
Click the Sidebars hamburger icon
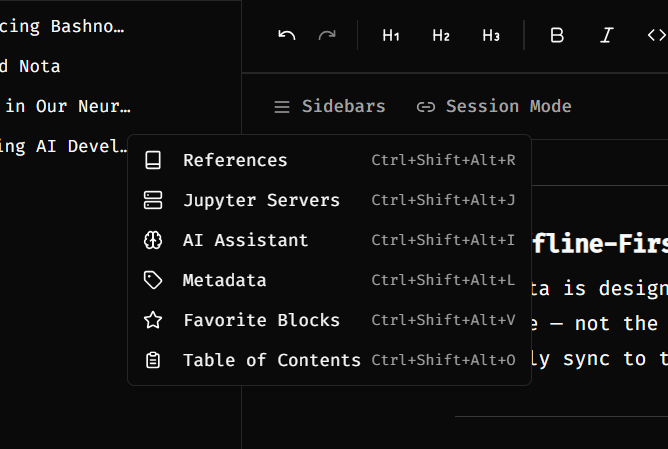pos(282,106)
